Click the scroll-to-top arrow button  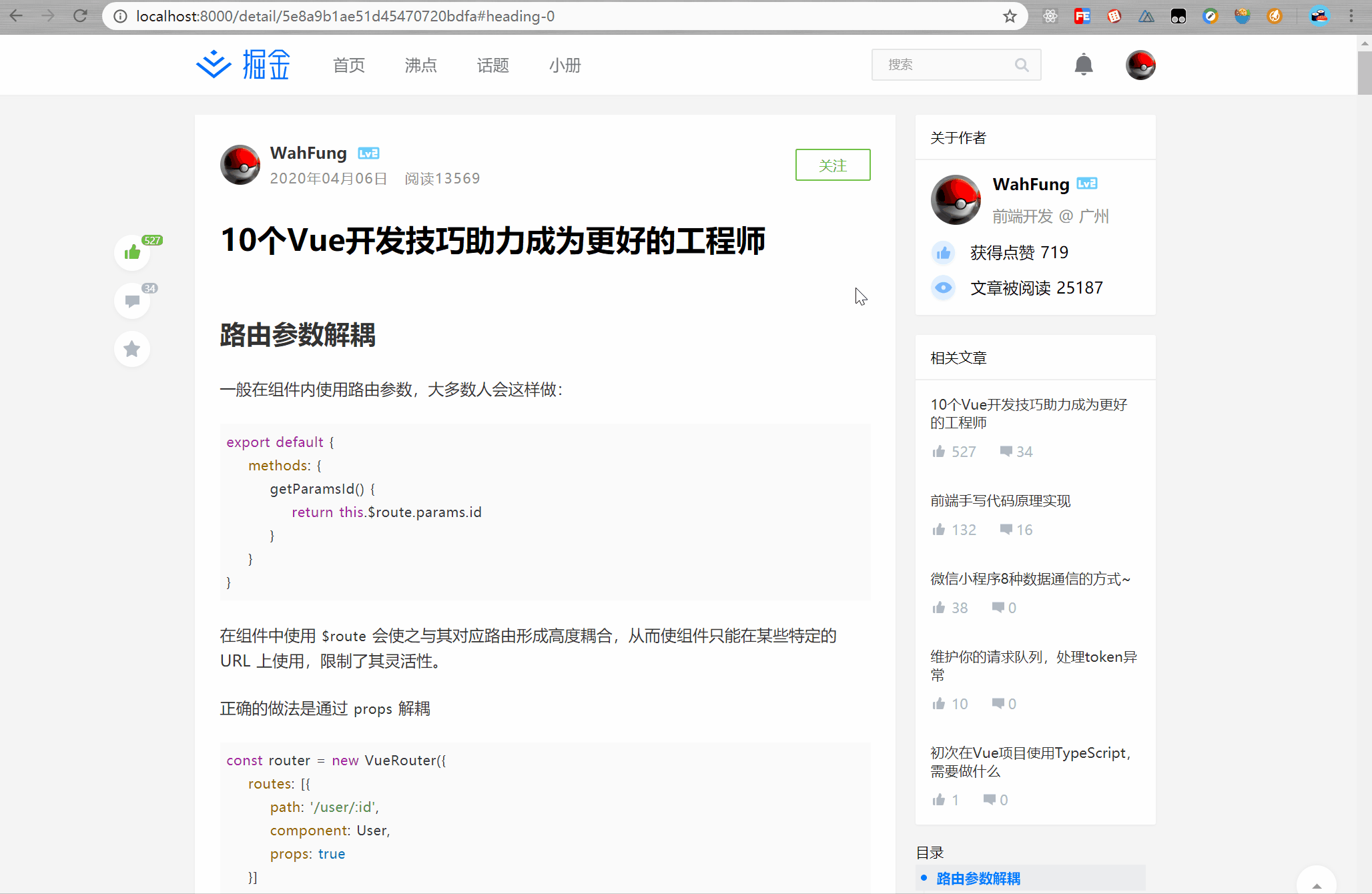point(1316,881)
